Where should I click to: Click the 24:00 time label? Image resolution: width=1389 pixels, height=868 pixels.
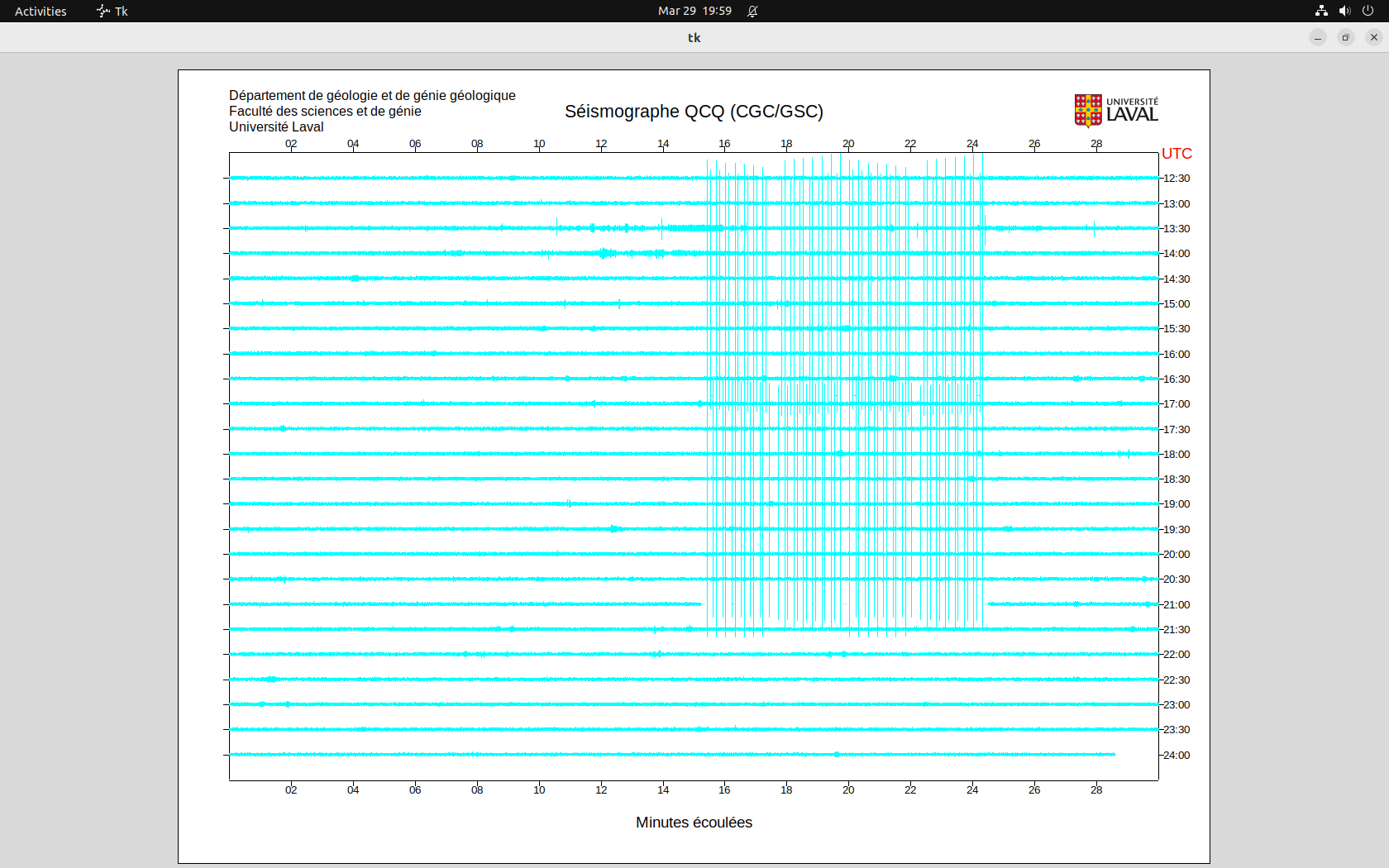[x=1177, y=756]
